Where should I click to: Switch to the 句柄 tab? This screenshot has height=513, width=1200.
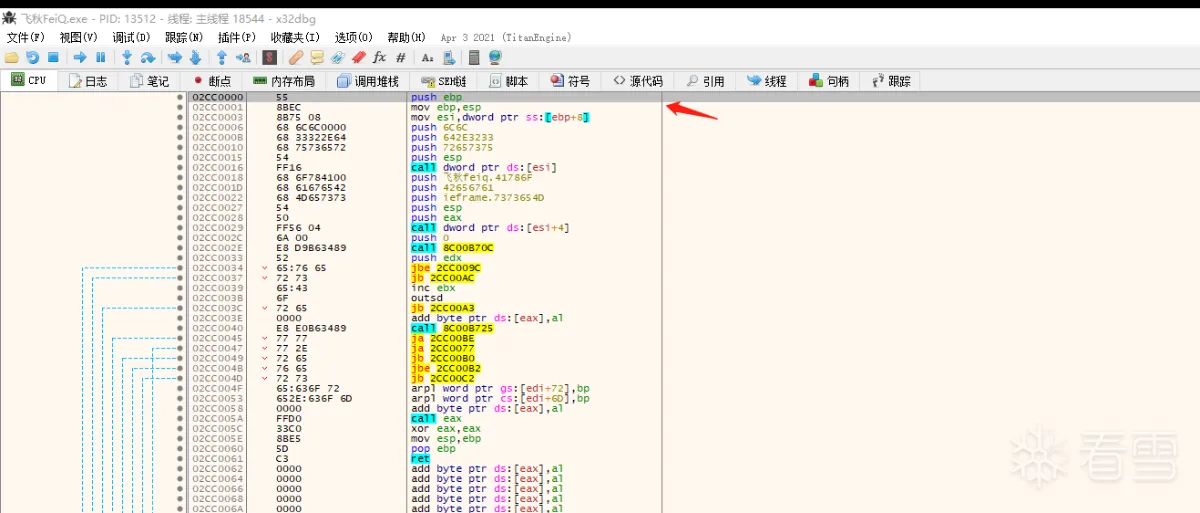(829, 81)
